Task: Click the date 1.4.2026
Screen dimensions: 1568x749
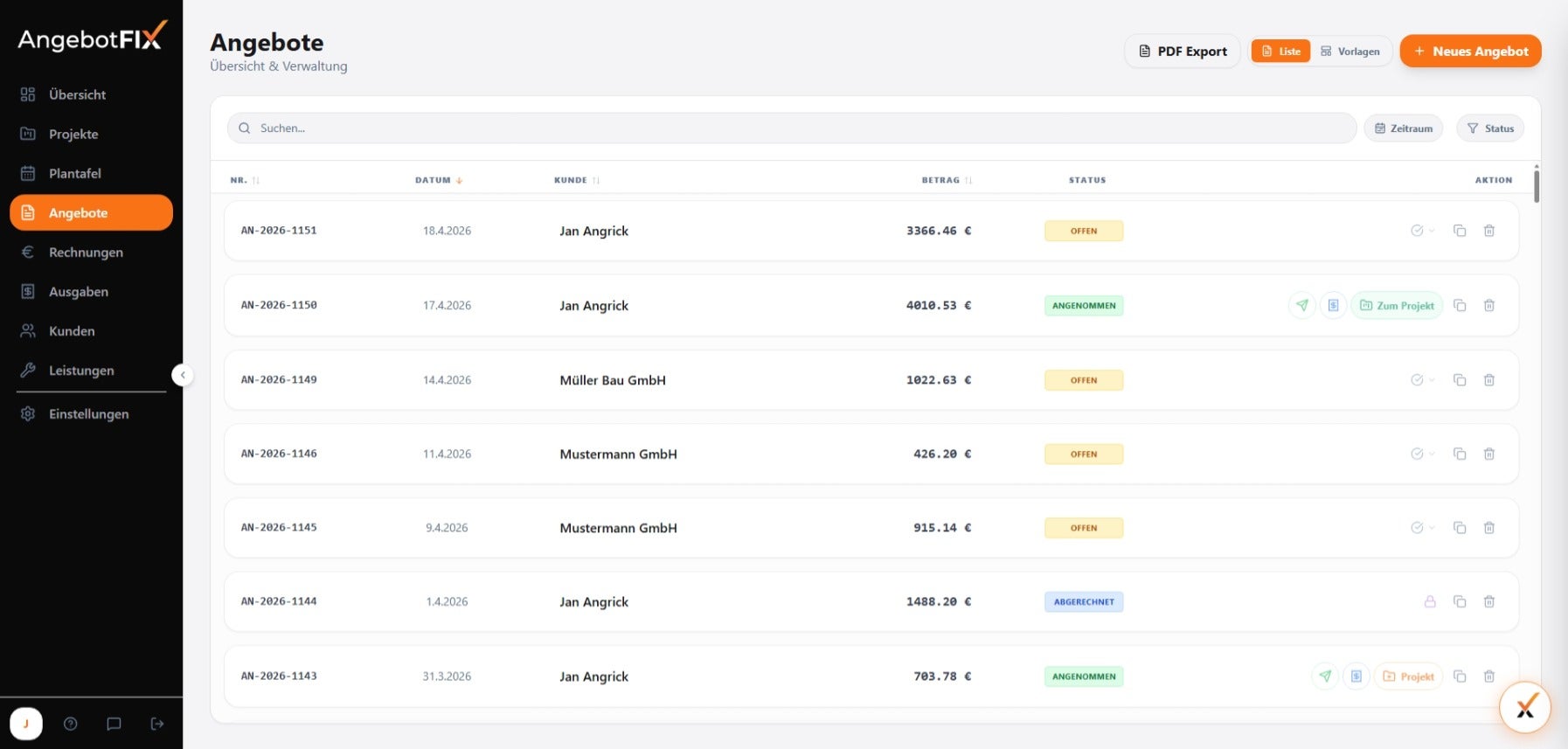Action: [x=447, y=601]
